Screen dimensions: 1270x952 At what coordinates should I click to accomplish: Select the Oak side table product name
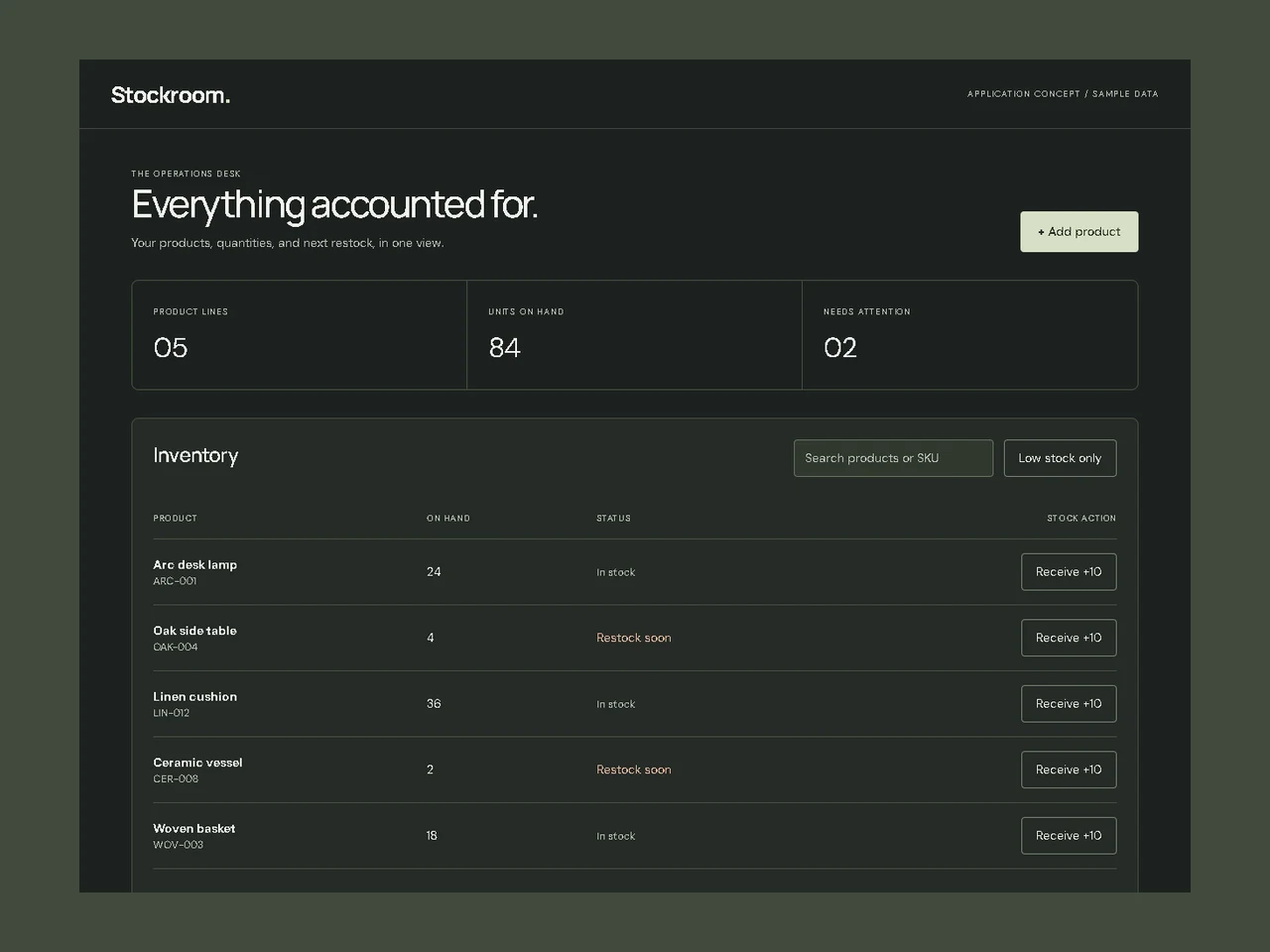[194, 631]
